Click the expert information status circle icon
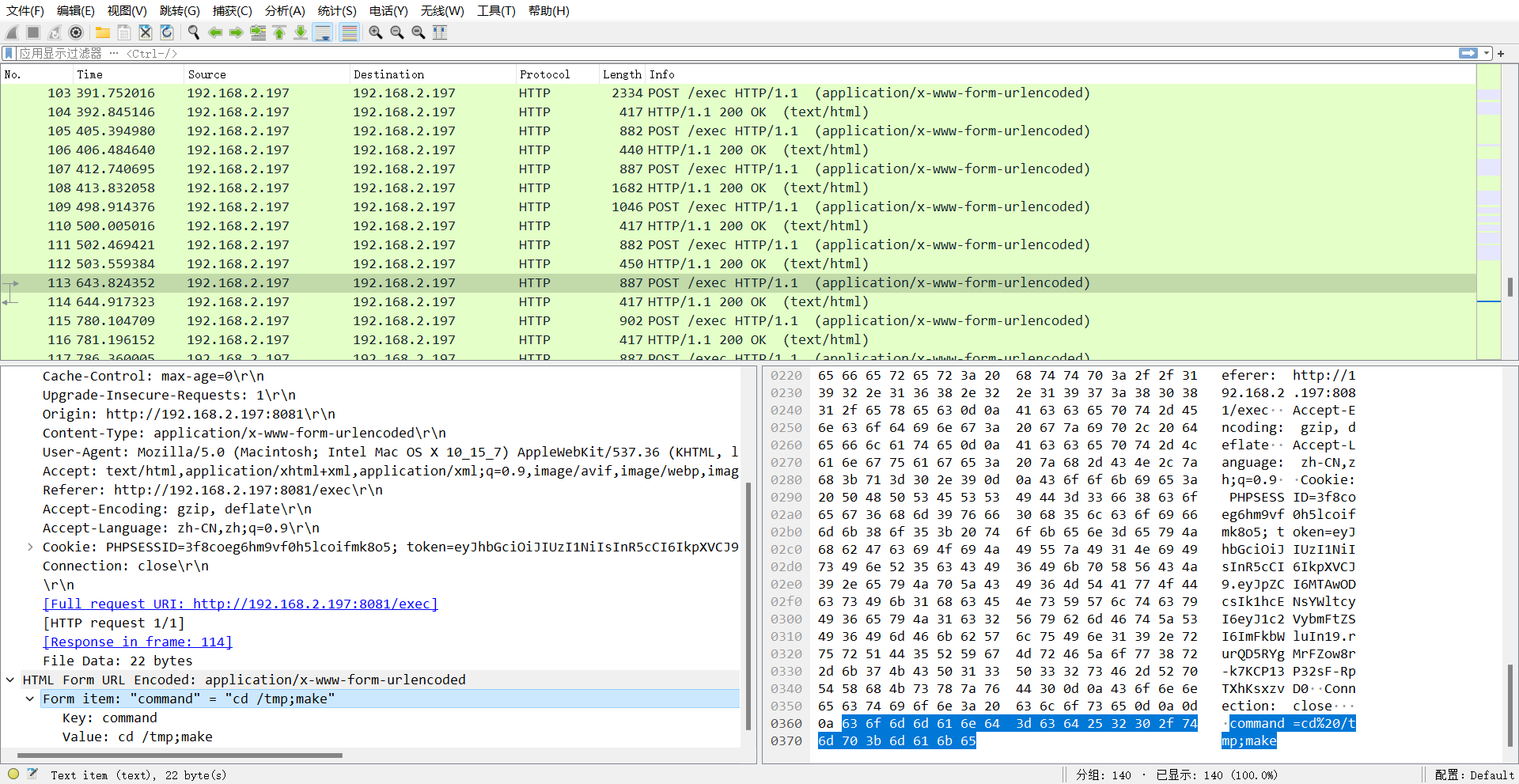 [13, 775]
